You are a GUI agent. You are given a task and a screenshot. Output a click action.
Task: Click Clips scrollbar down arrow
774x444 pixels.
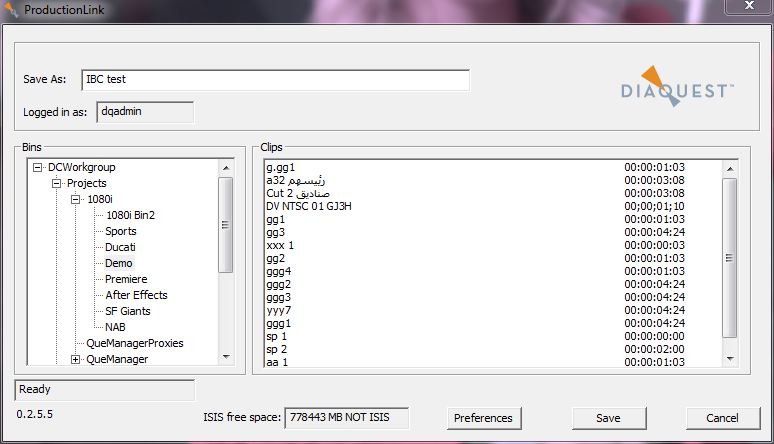tap(730, 359)
